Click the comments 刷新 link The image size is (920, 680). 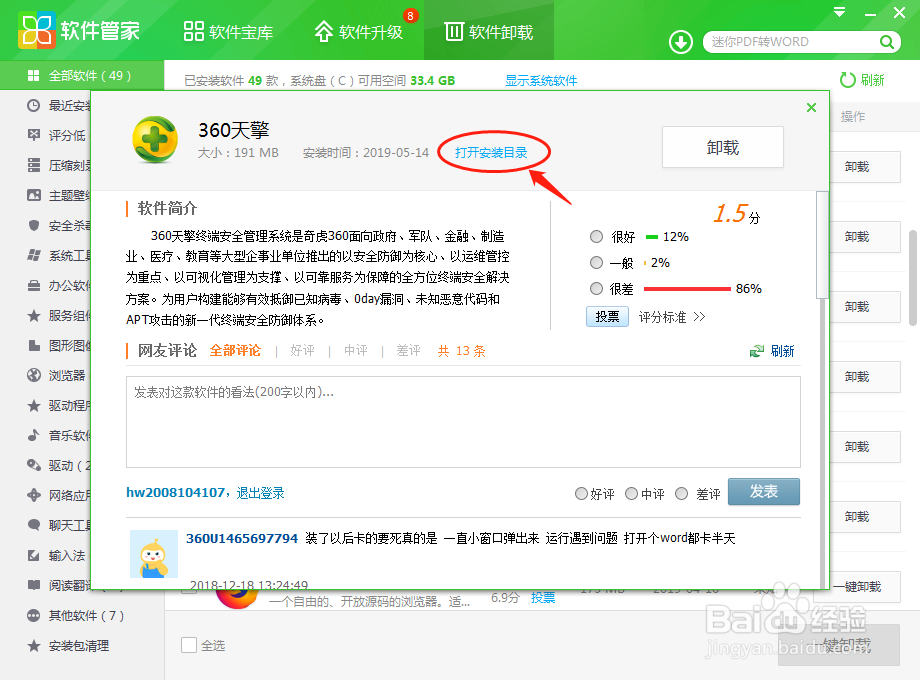772,351
